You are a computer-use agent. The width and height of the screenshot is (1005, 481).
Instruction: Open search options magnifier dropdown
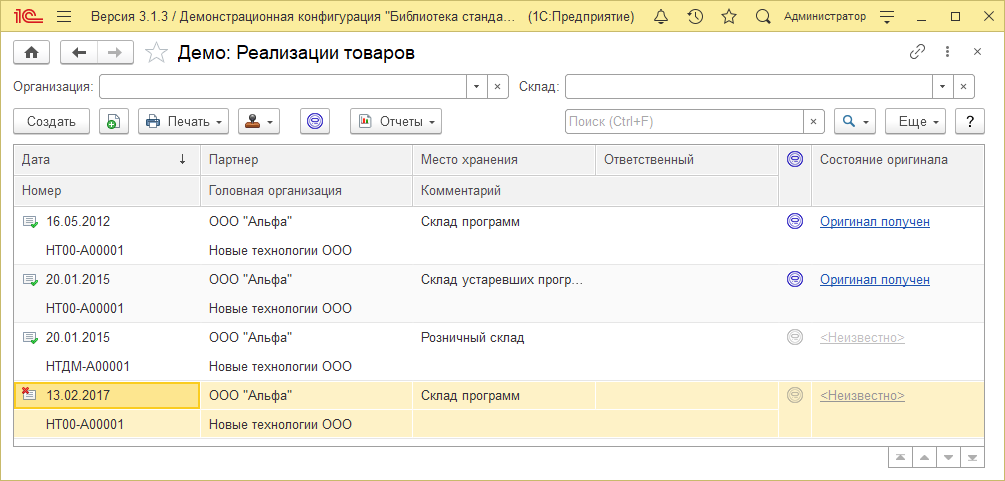click(855, 121)
